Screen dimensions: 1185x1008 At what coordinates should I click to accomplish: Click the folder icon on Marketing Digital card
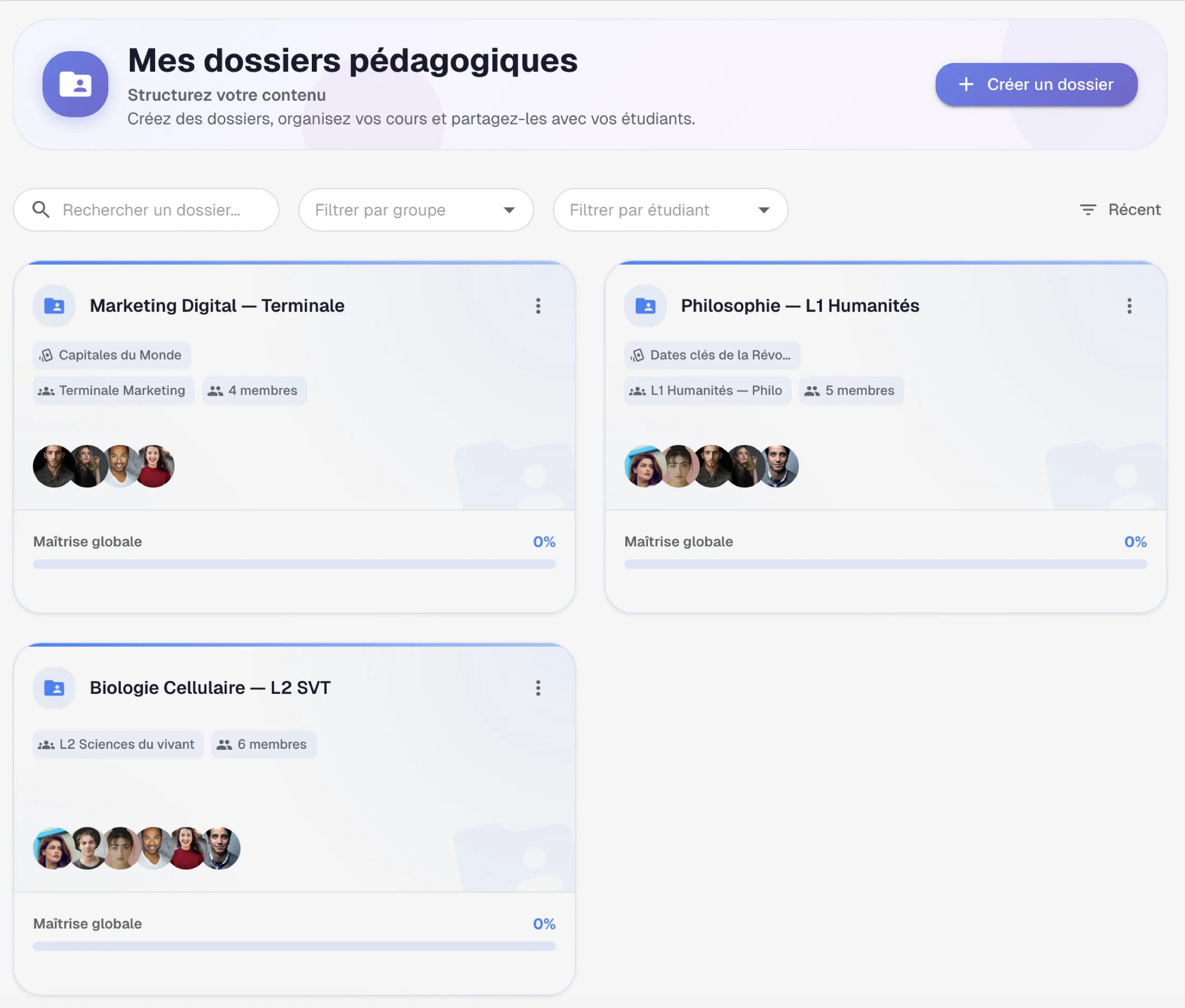click(x=54, y=305)
